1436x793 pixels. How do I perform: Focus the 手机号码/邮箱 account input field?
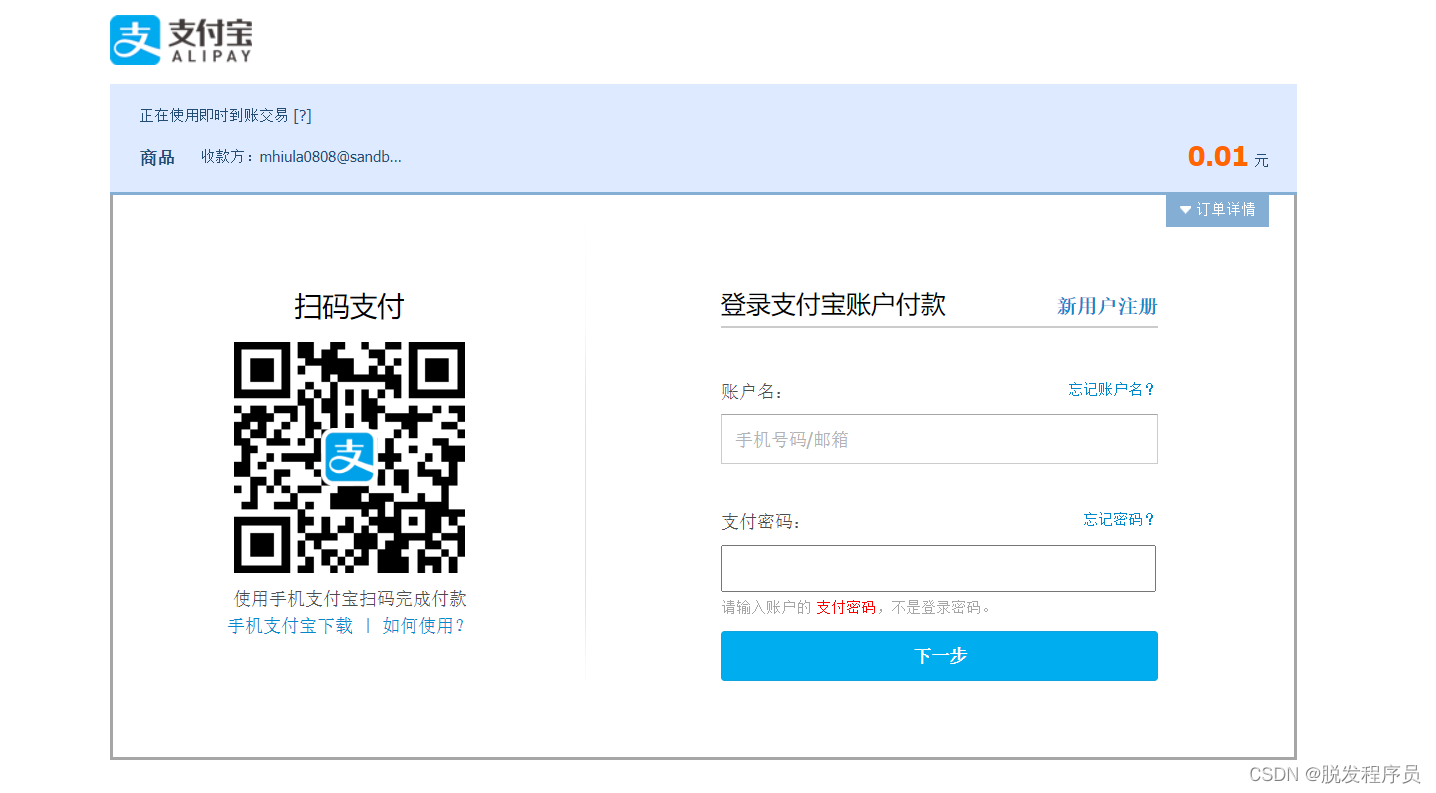pos(938,439)
